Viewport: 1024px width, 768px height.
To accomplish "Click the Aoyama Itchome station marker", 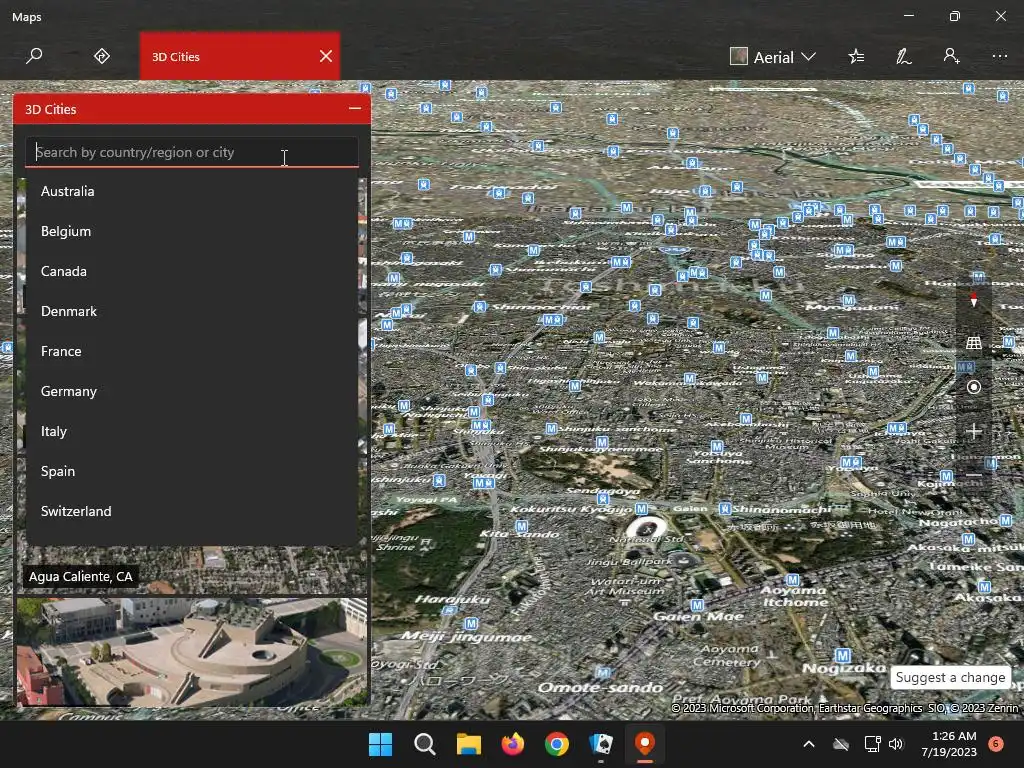I will click(x=793, y=580).
